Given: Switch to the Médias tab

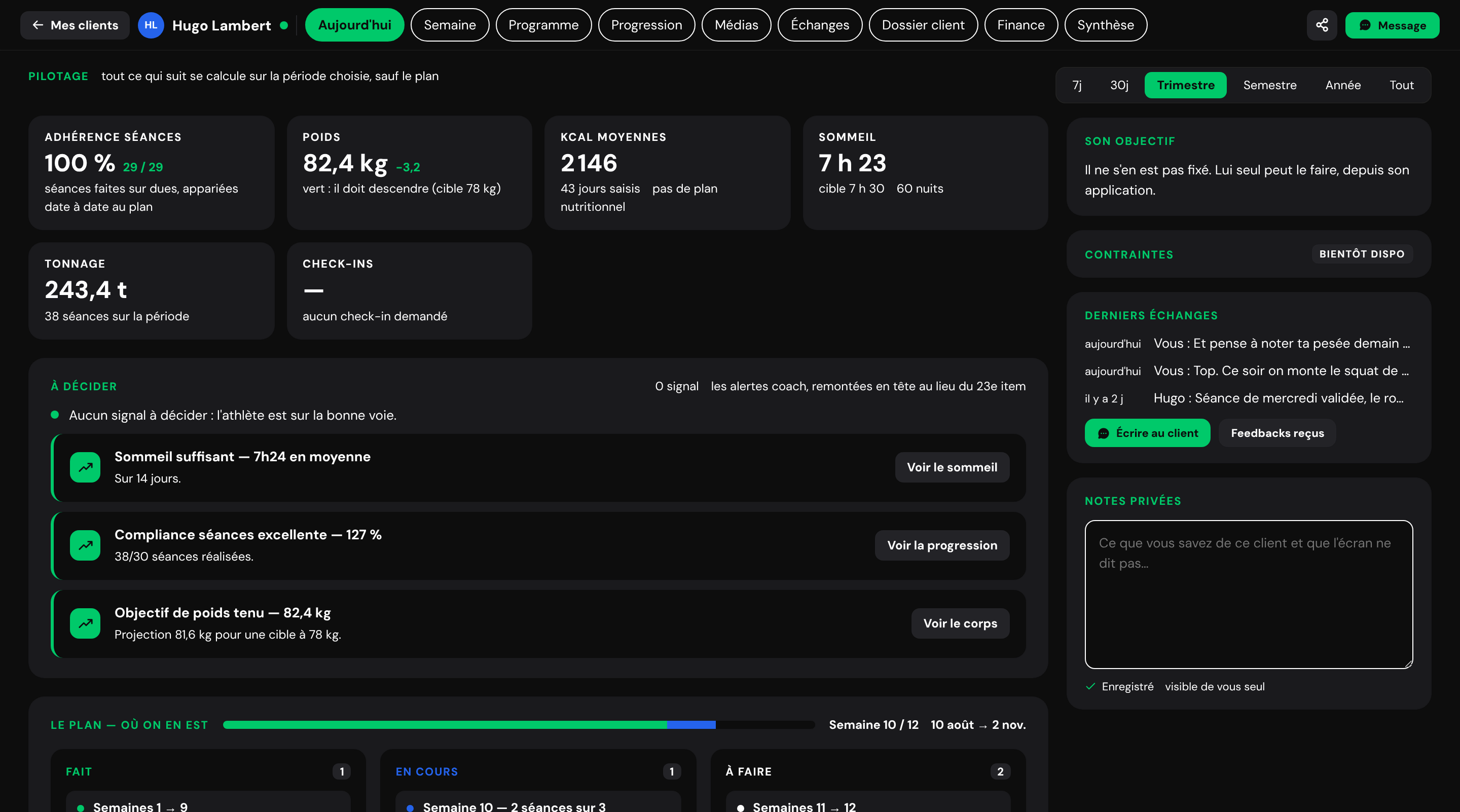Looking at the screenshot, I should 736,25.
